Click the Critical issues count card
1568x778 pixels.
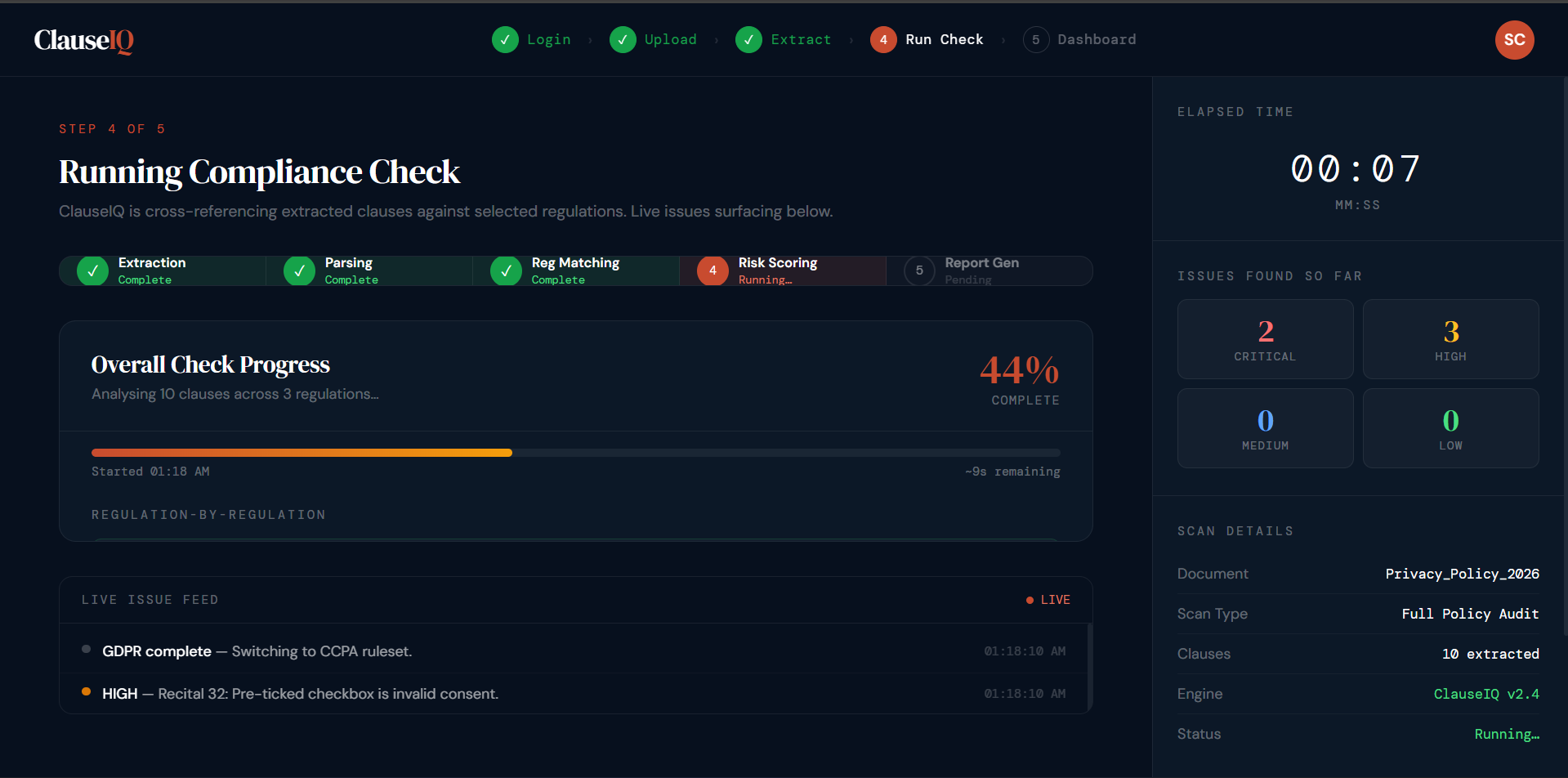[1265, 339]
